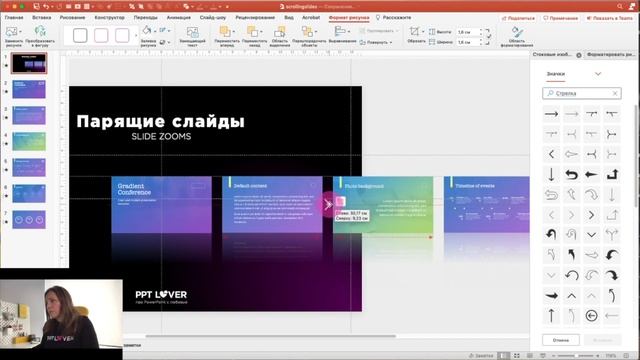The height and width of the screenshot is (360, 640).
Task: Select the counterclockwise circular arrow icon
Action: 571,276
